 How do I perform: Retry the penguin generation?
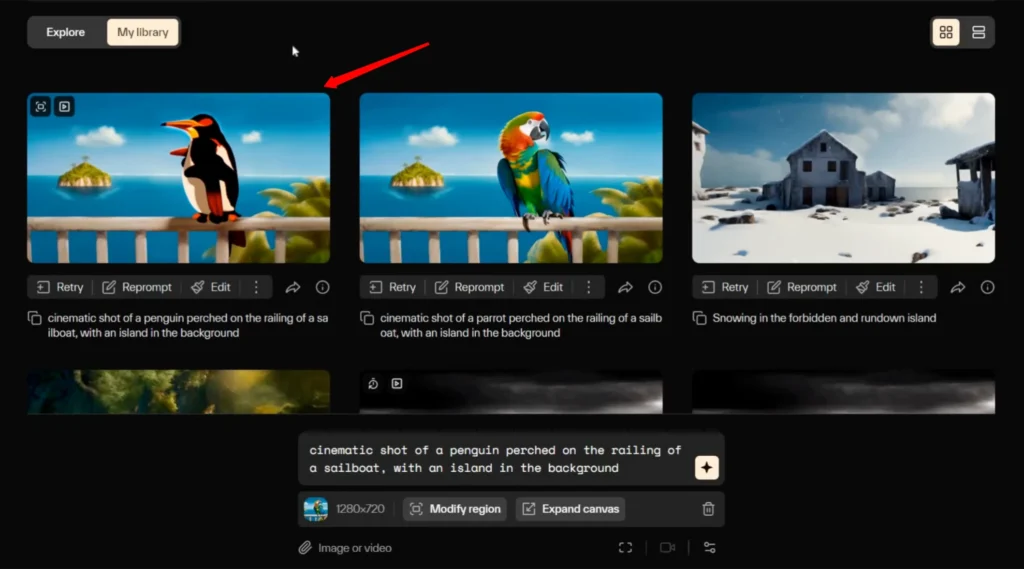[x=60, y=287]
